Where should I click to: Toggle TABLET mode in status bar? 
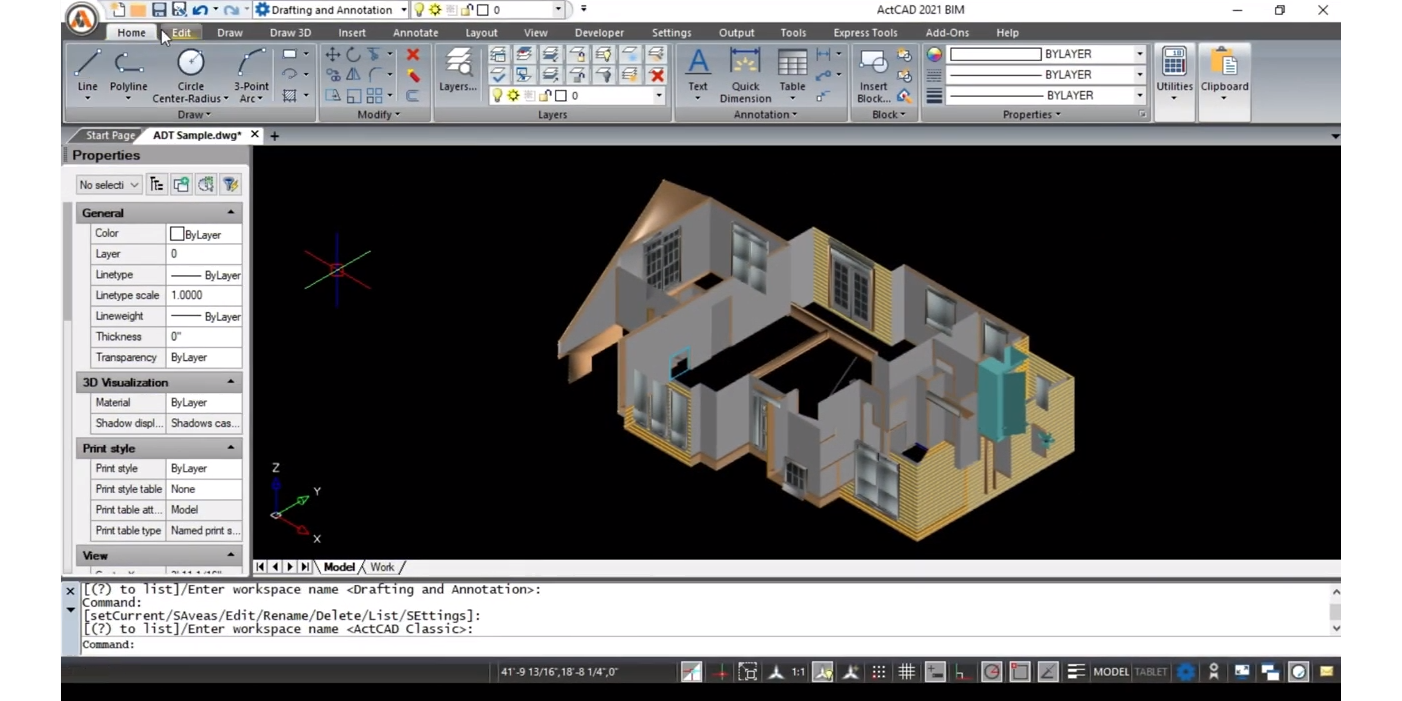(x=1151, y=672)
